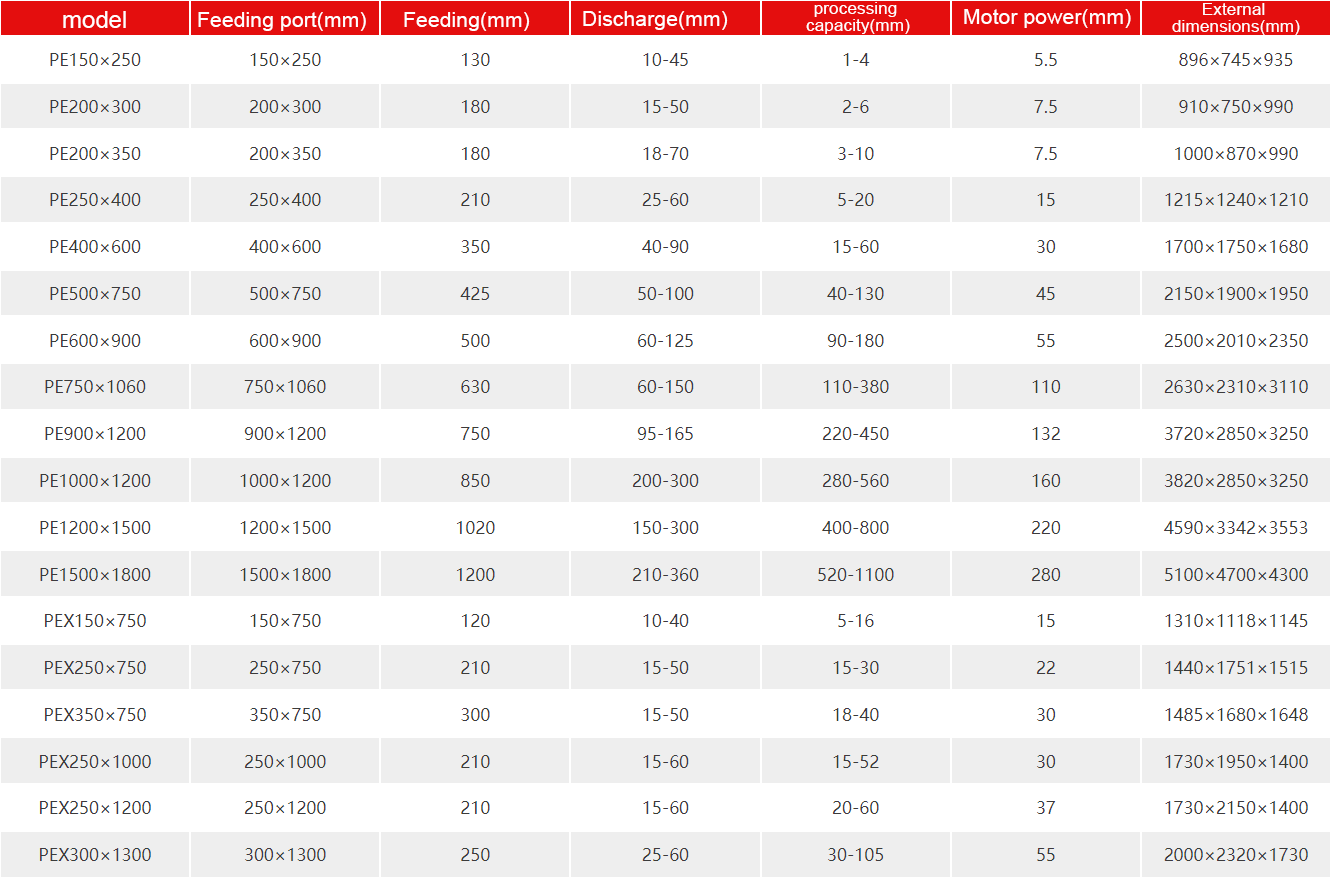Click the 'processing capacity(mm)' header

point(856,18)
